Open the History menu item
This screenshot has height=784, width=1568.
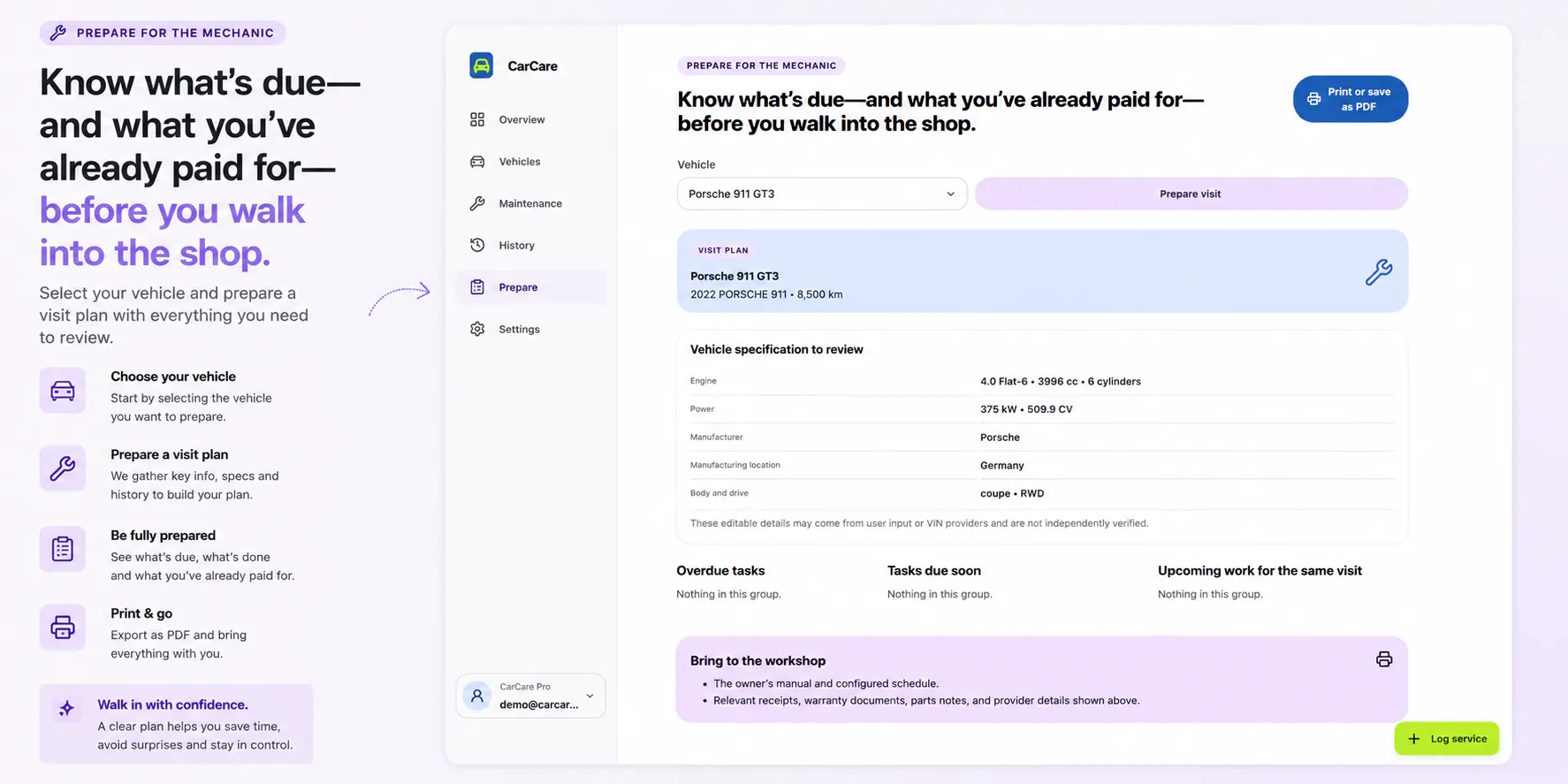(x=530, y=245)
